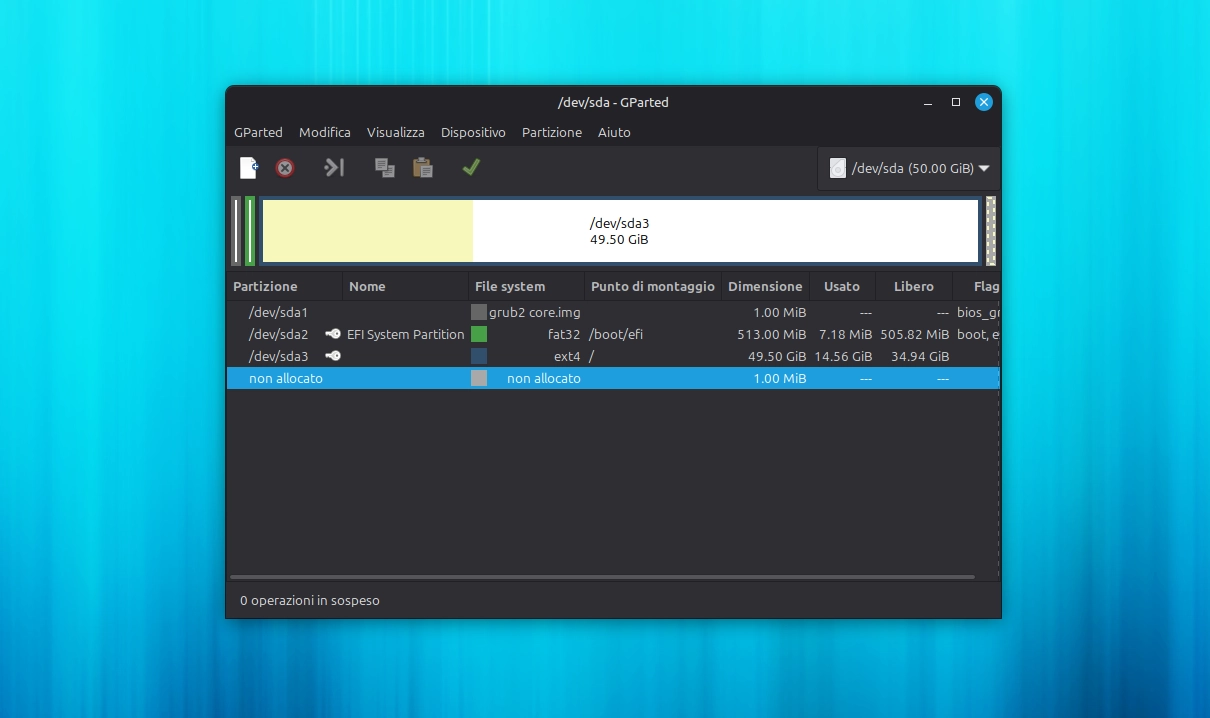Screen dimensions: 1210x718
Task: Open the /dev/sda device dropdown
Action: tap(985, 168)
